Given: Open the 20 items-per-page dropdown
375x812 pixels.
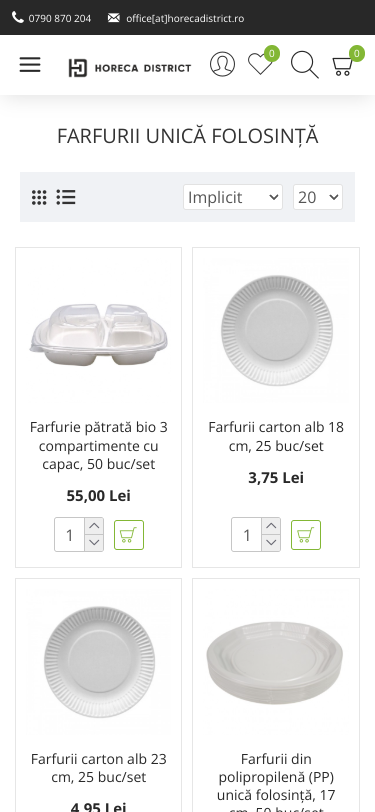Looking at the screenshot, I should [318, 197].
